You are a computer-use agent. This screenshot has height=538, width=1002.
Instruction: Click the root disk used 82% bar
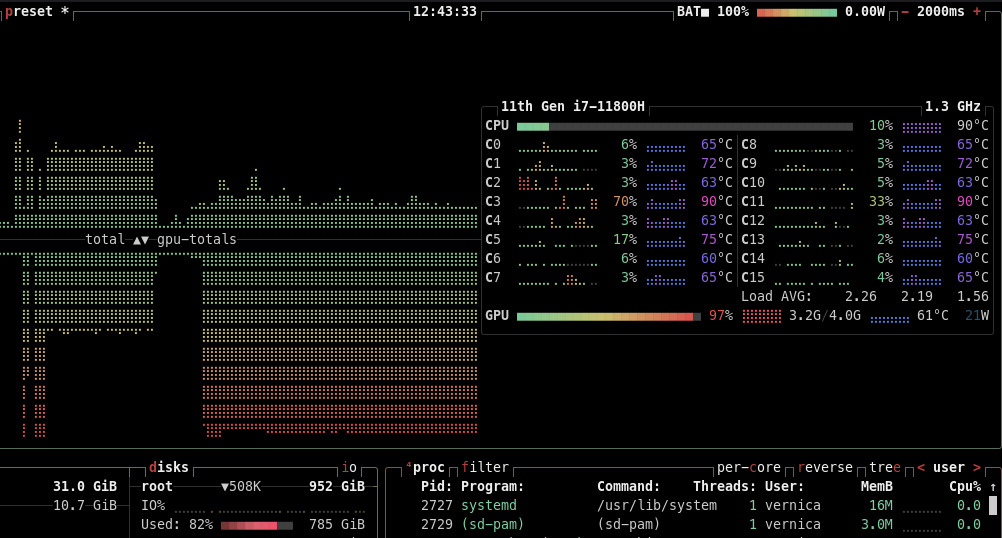256,526
